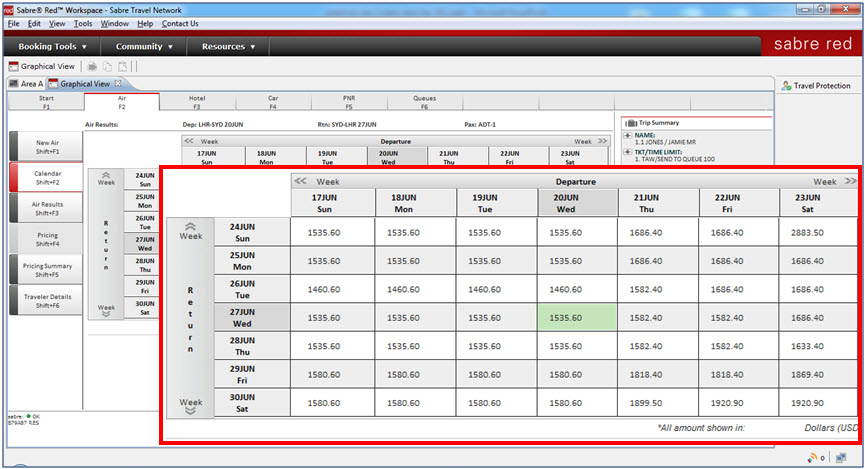The height and width of the screenshot is (469, 865).
Task: Click the paste clipboard icon in the toolbar
Action: tap(122, 66)
